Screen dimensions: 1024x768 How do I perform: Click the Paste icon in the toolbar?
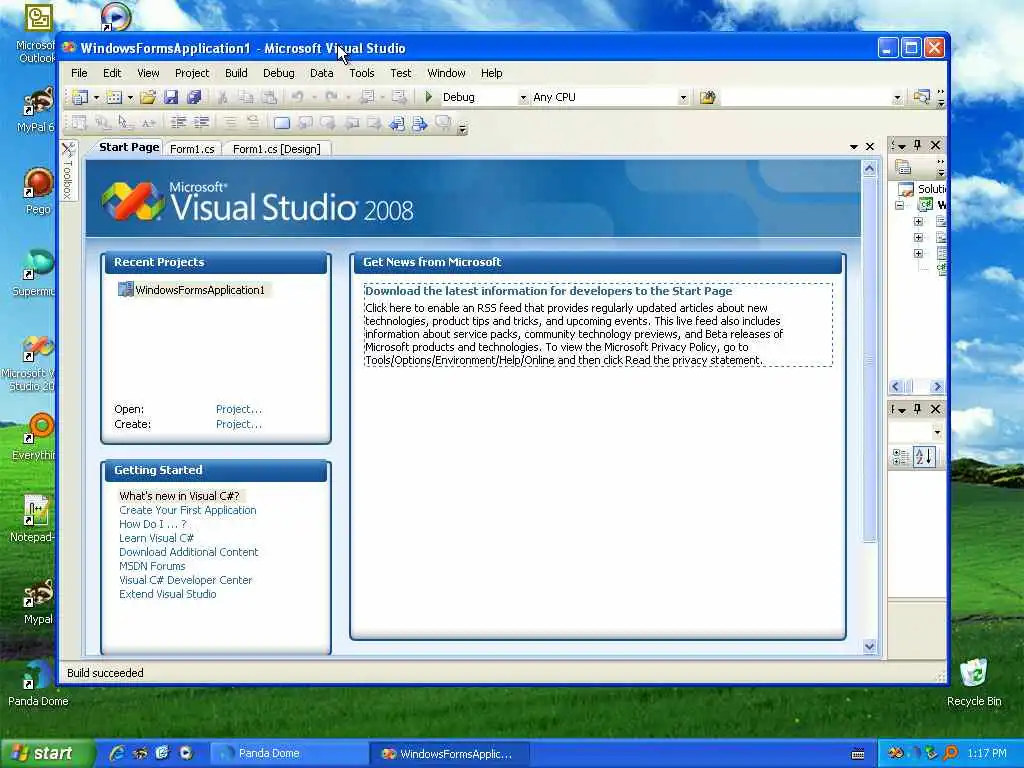[x=268, y=97]
